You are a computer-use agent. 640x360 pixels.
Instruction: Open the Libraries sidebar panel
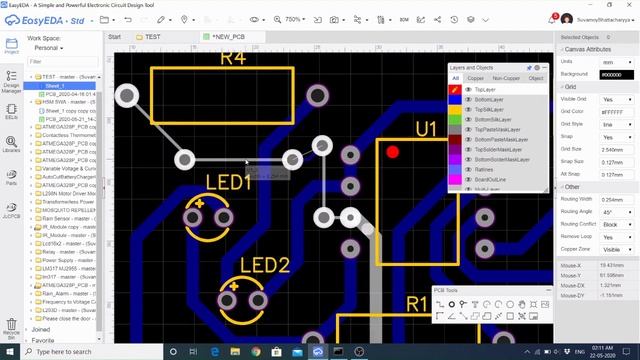pos(11,144)
